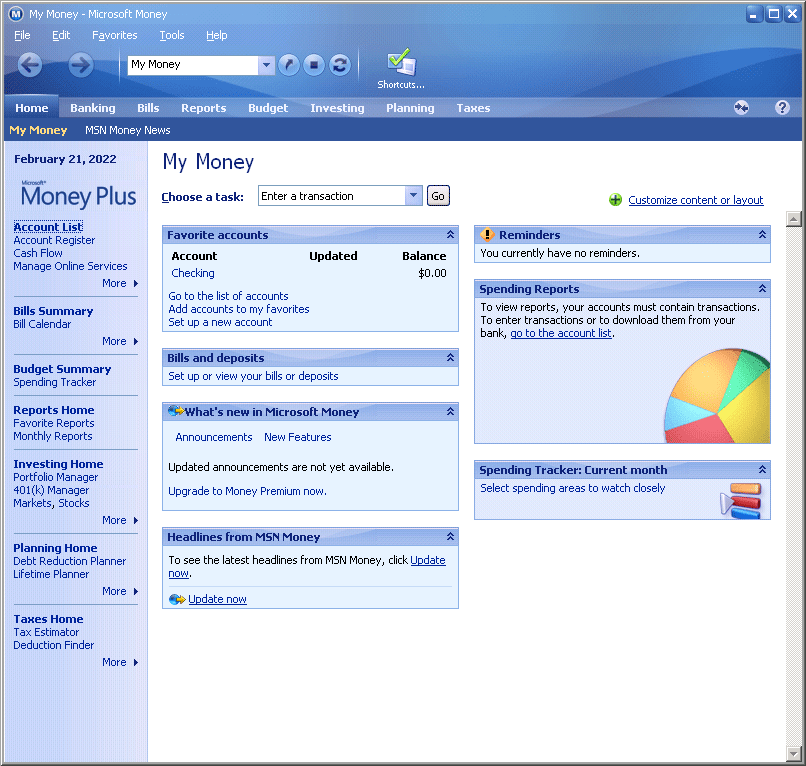Switch to the Investing tab
This screenshot has height=766, width=806.
337,108
